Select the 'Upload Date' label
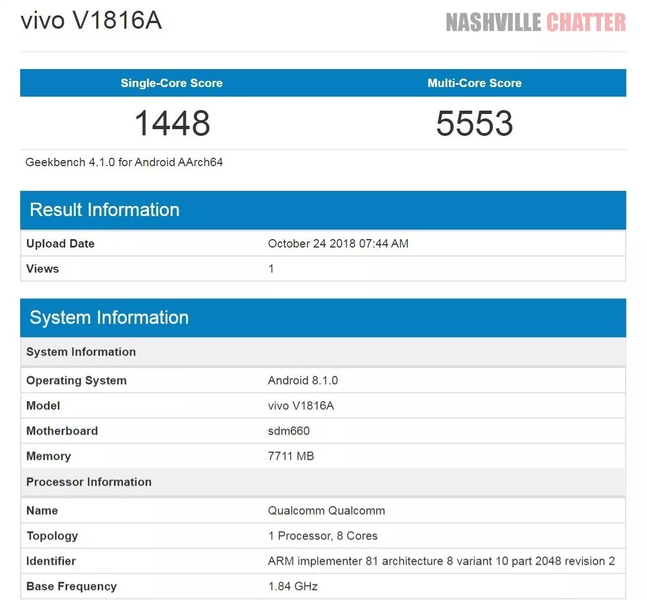This screenshot has width=647, height=600. click(60, 243)
